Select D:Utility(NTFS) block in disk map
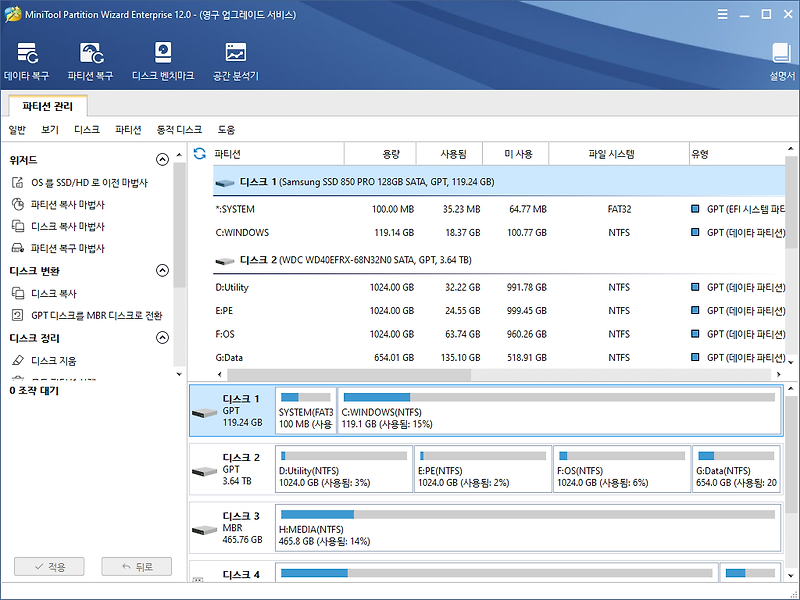Image resolution: width=800 pixels, height=600 pixels. (x=344, y=469)
